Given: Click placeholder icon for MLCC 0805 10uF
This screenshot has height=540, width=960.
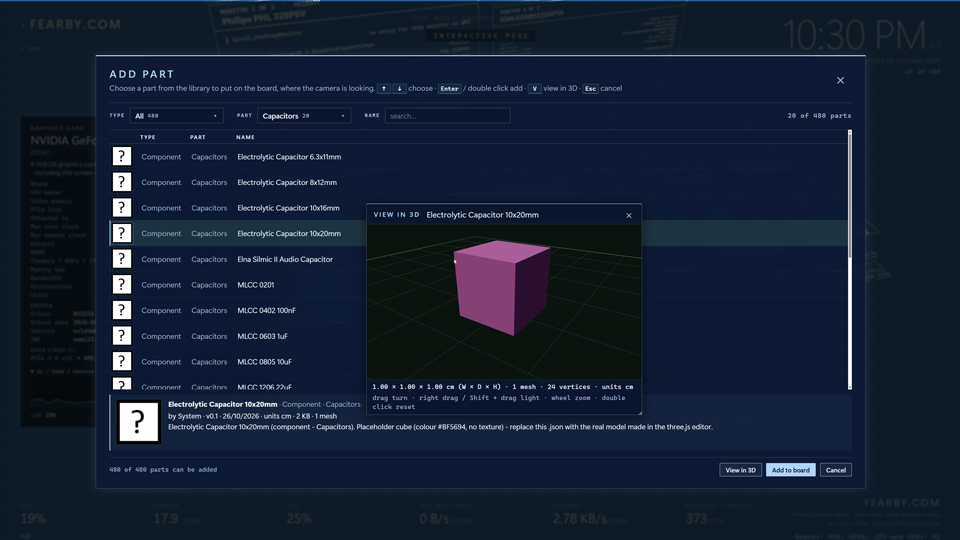Looking at the screenshot, I should pos(122,361).
